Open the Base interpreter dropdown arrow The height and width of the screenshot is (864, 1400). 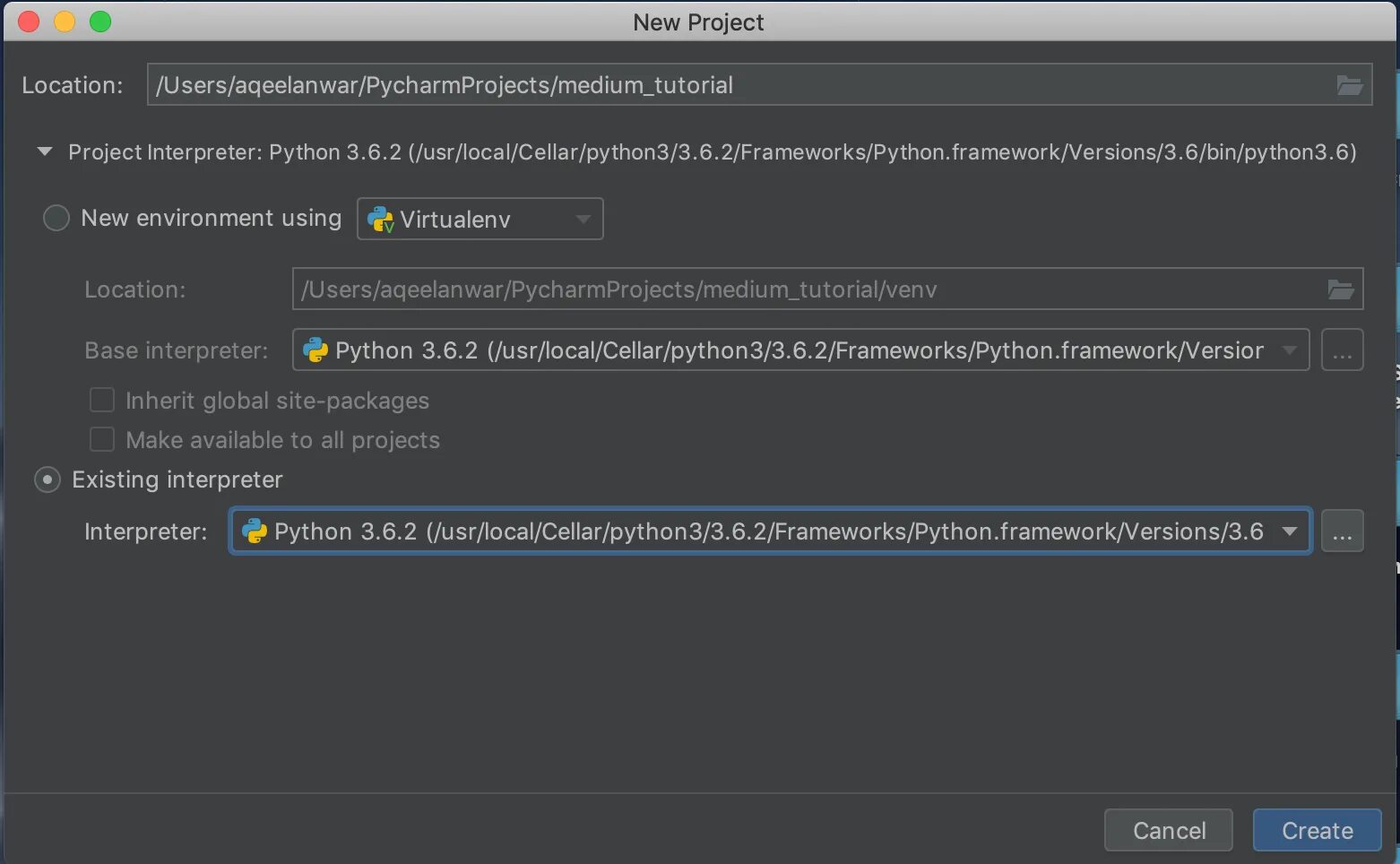click(x=1289, y=350)
